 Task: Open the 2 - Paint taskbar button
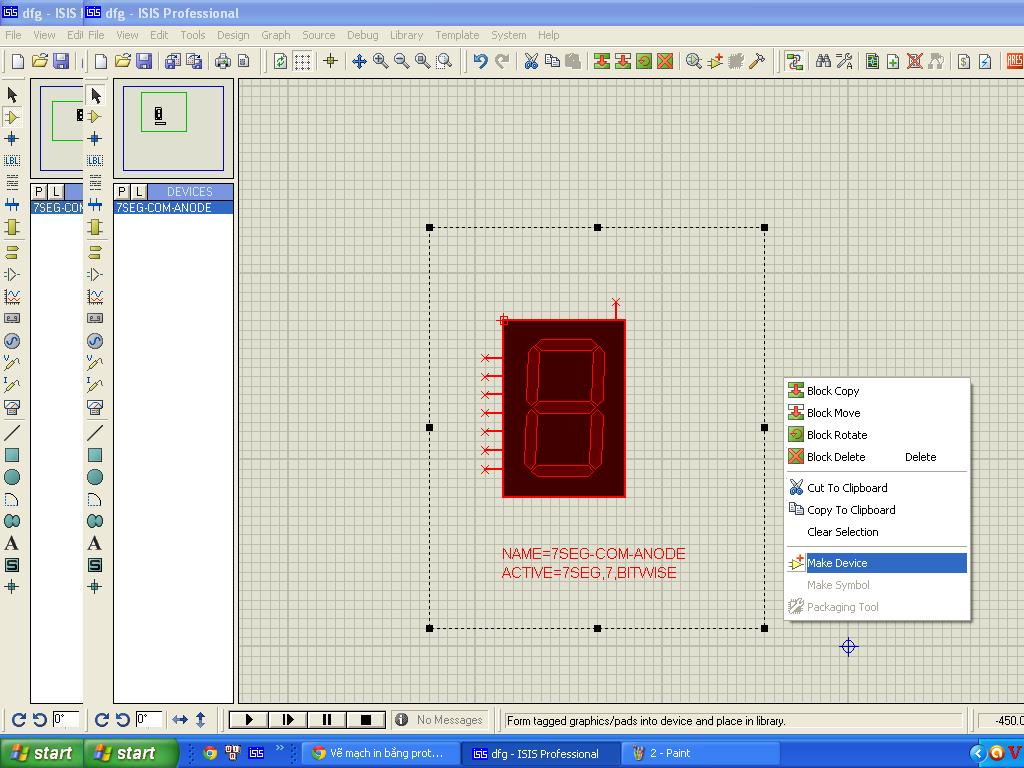(x=670, y=753)
